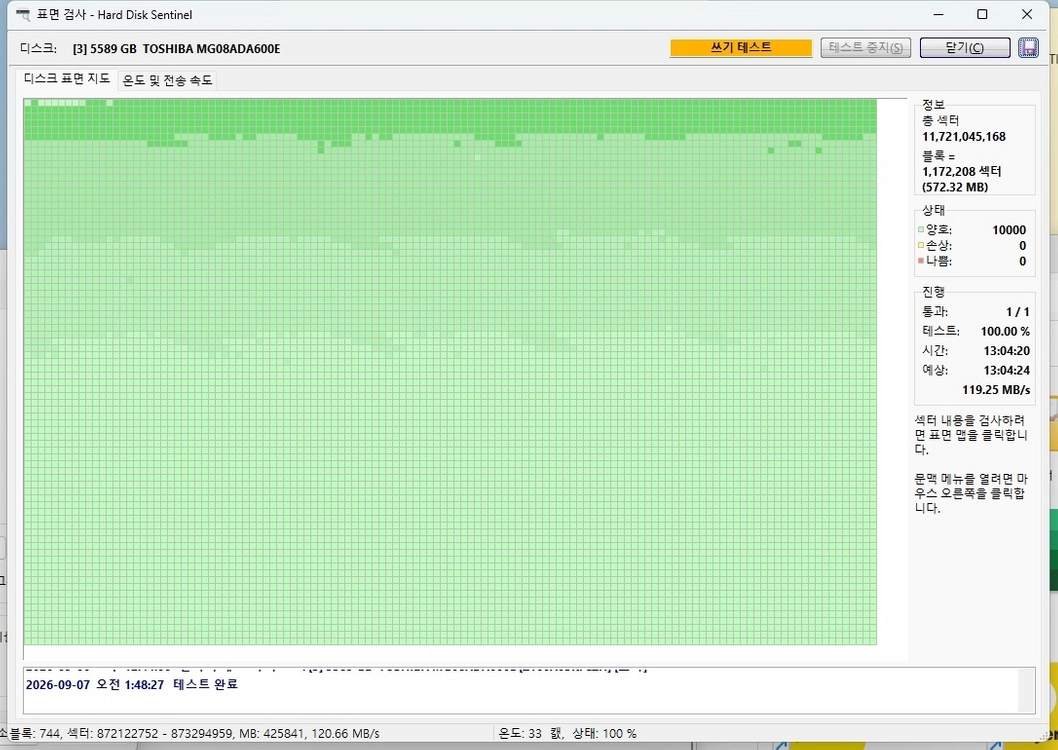
Task: Click the 테스트 중지(S) button
Action: [866, 48]
